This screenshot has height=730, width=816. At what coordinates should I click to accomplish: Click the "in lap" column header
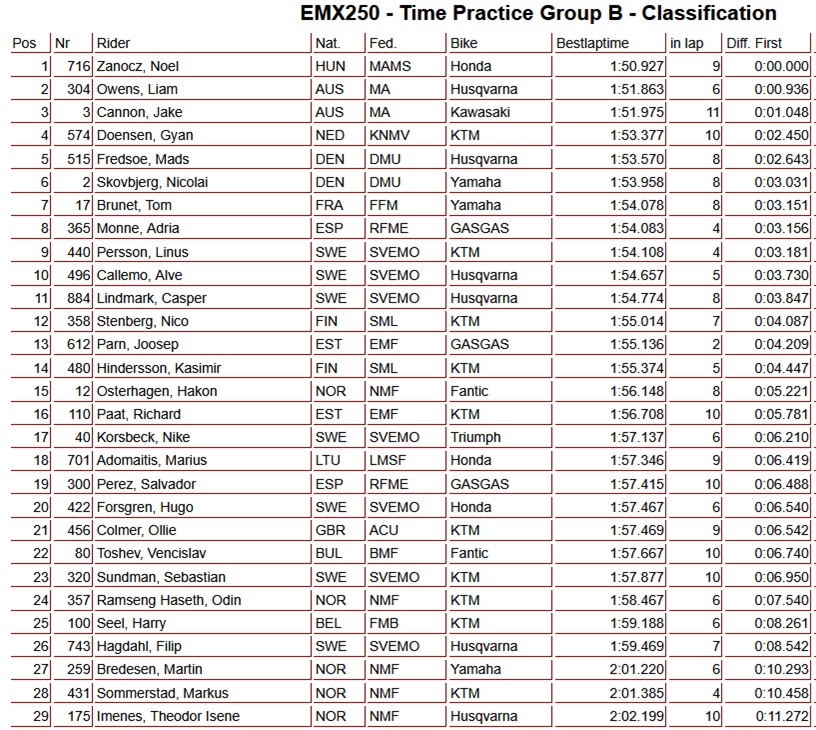tap(689, 43)
